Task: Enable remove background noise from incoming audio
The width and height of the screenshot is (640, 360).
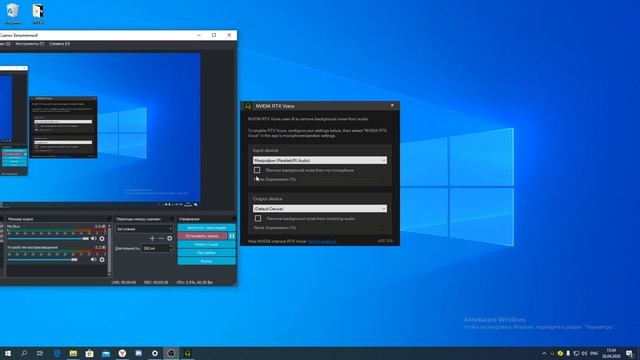Action: (258, 219)
